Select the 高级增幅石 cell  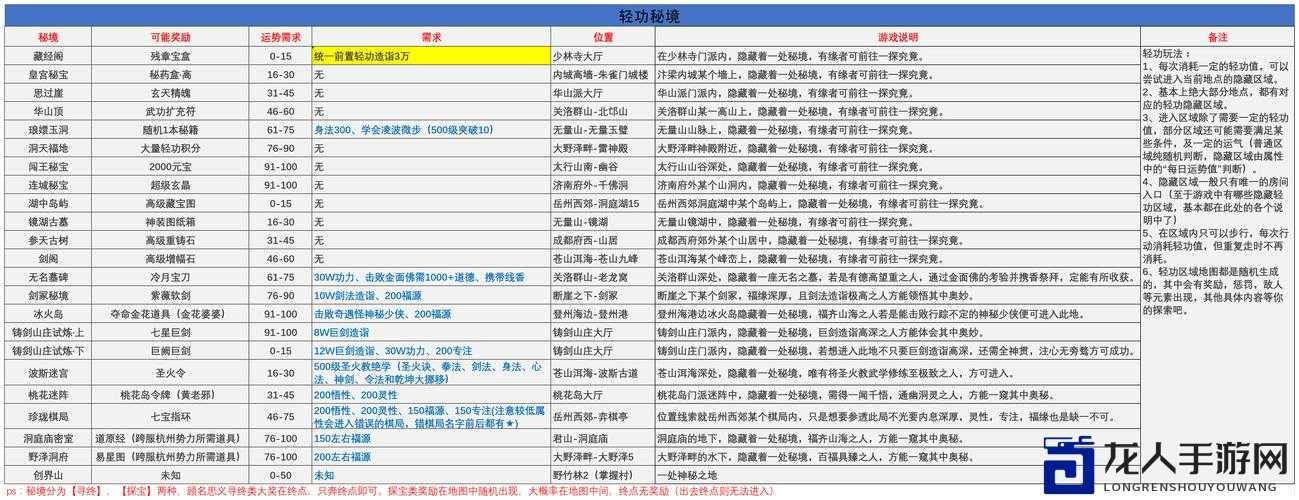pos(171,258)
